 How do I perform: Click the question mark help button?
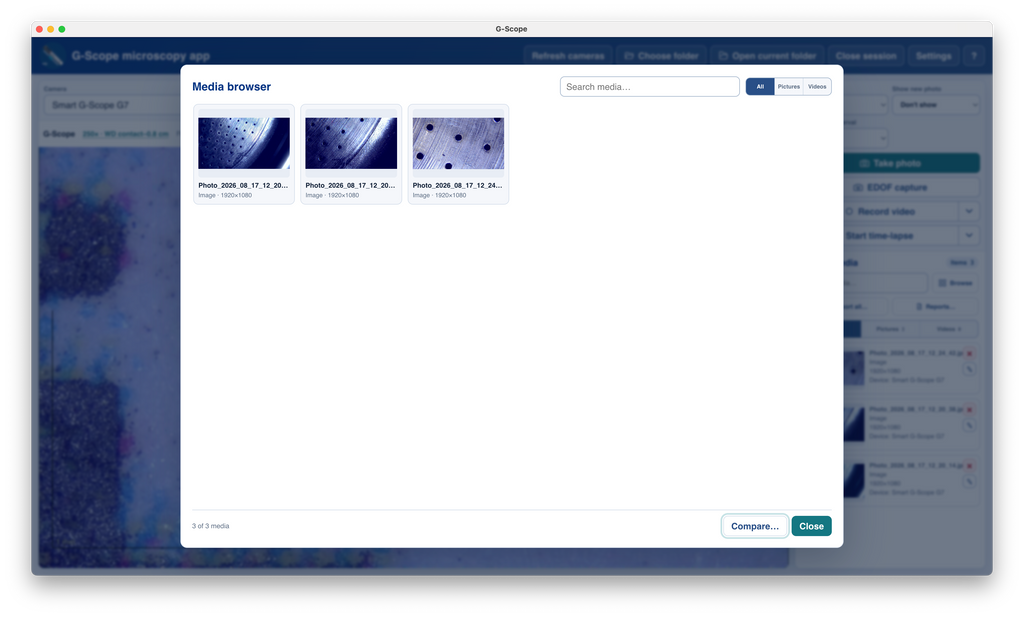(974, 56)
